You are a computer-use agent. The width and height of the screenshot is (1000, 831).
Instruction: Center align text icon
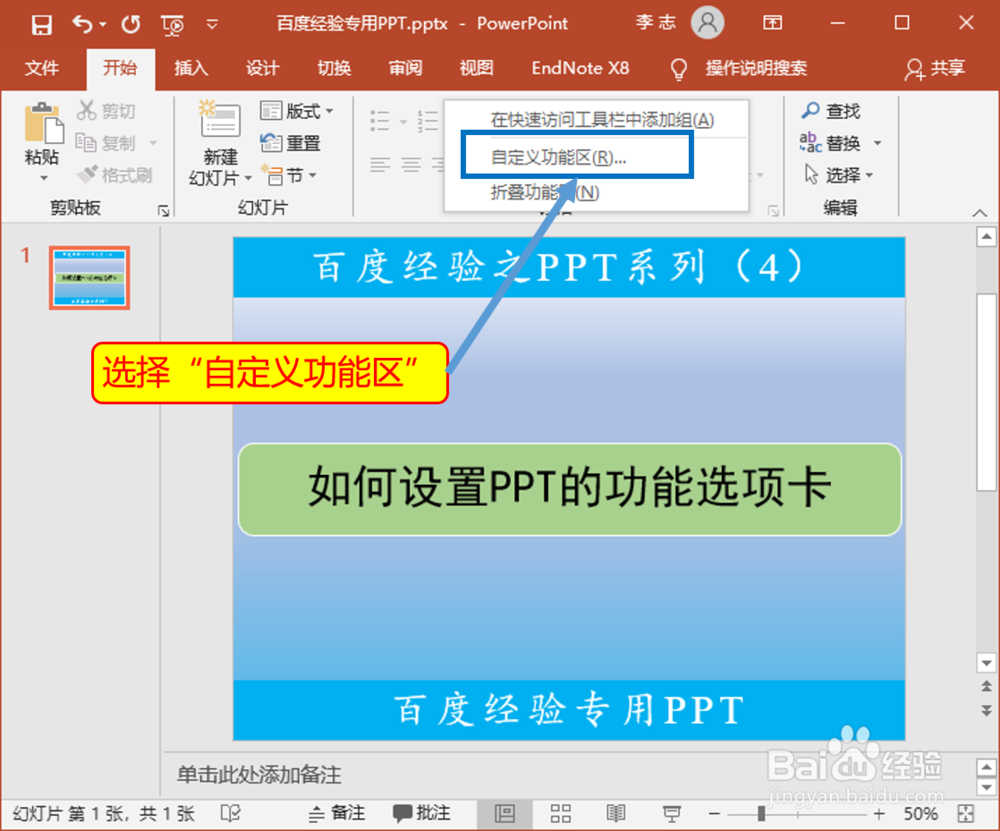pyautogui.click(x=411, y=166)
